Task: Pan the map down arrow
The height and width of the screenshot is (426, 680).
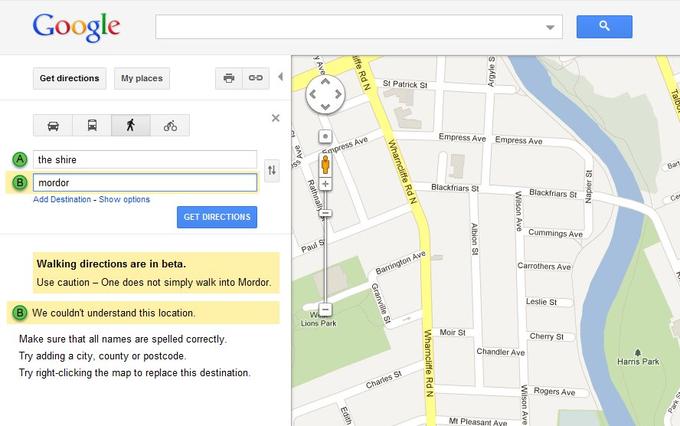Action: [x=325, y=107]
